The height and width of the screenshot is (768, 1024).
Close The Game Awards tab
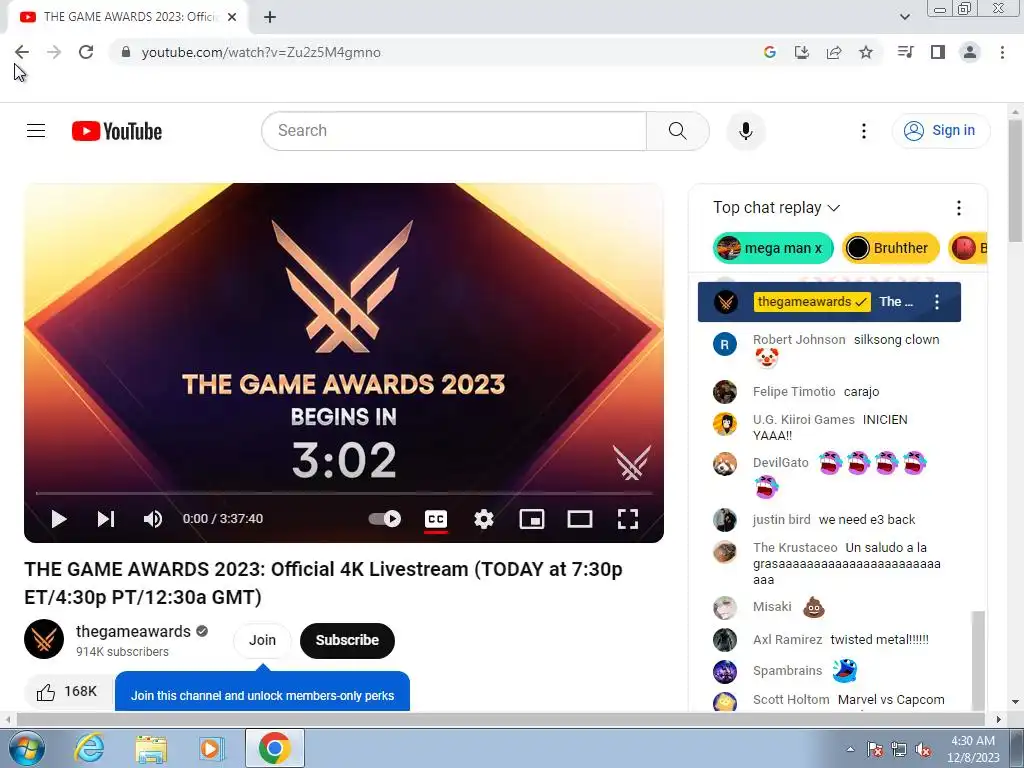coord(231,17)
